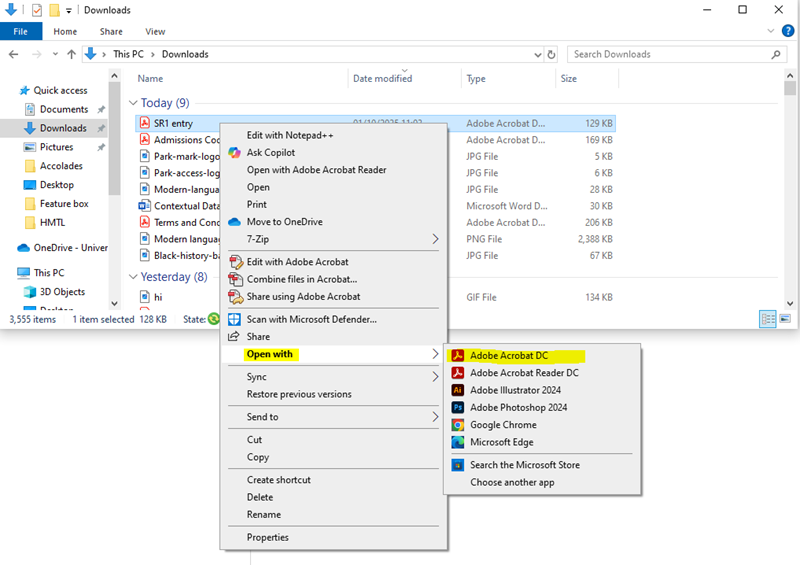Viewport: 800px width, 565px height.
Task: Click the Refresh icon beside address bar
Action: point(551,54)
